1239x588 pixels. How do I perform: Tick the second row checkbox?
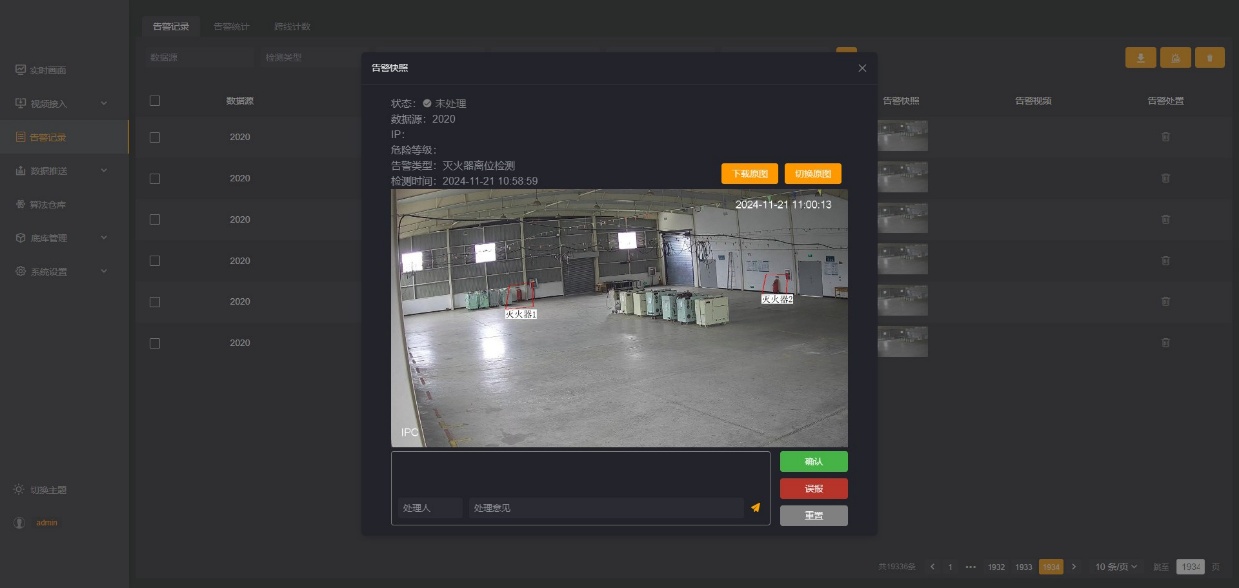(154, 178)
